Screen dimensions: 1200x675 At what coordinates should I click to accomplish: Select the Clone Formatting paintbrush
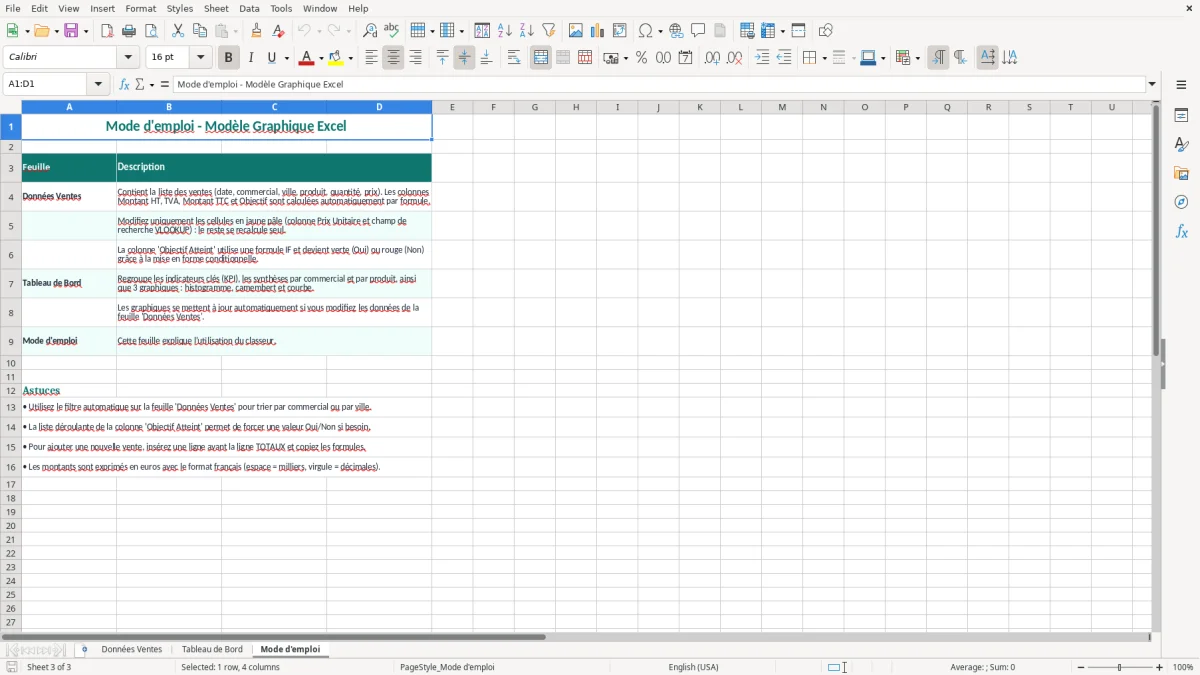pyautogui.click(x=256, y=31)
